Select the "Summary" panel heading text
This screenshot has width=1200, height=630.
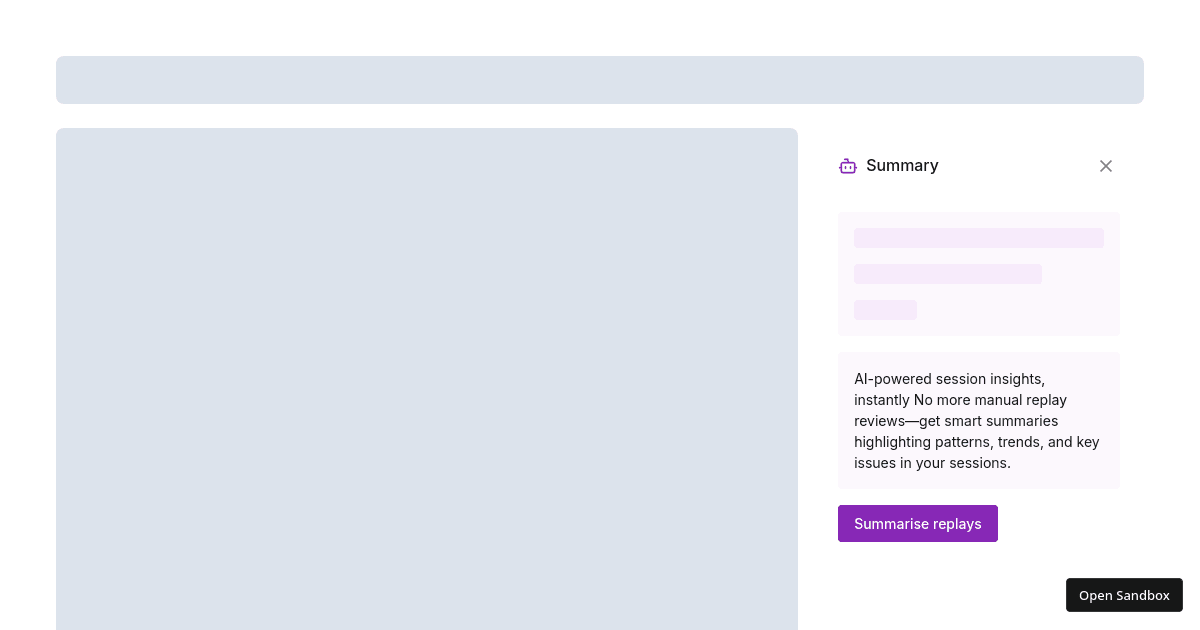tap(902, 166)
